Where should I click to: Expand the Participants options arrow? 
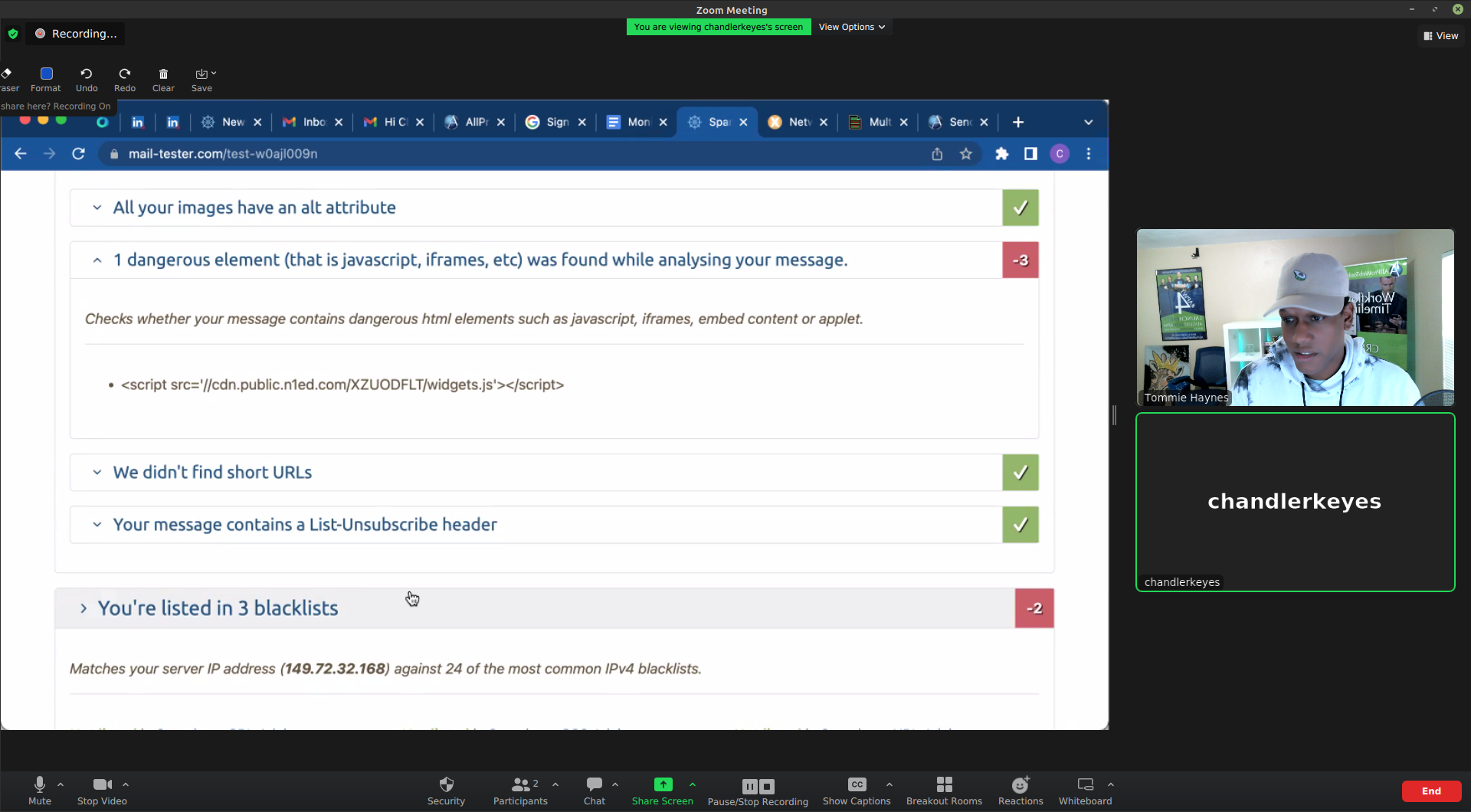coord(555,784)
